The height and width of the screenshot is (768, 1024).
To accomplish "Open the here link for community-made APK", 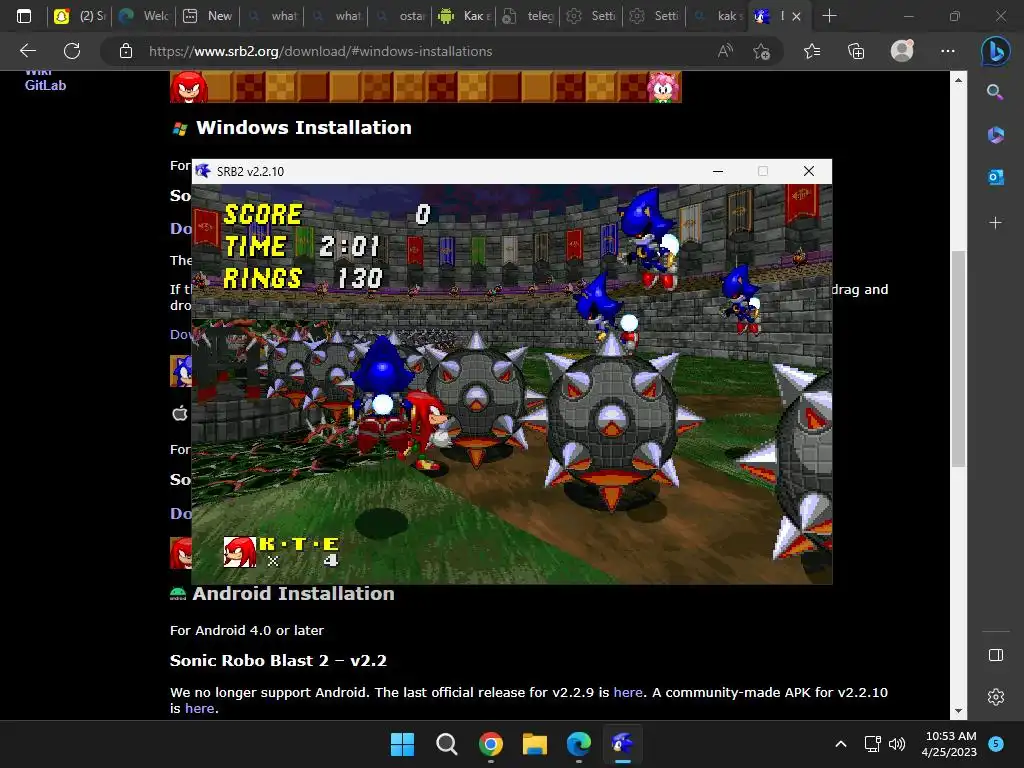I will (199, 709).
